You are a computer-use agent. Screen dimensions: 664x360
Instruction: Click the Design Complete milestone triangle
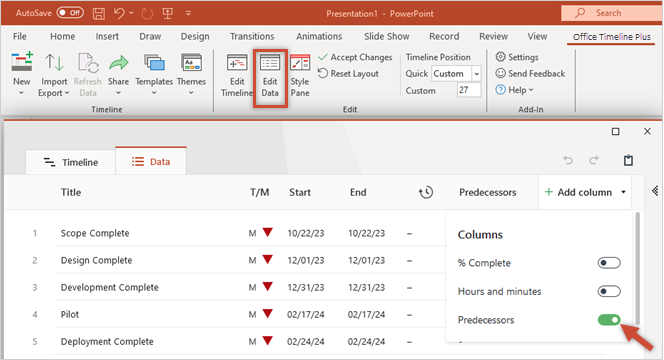click(x=267, y=260)
